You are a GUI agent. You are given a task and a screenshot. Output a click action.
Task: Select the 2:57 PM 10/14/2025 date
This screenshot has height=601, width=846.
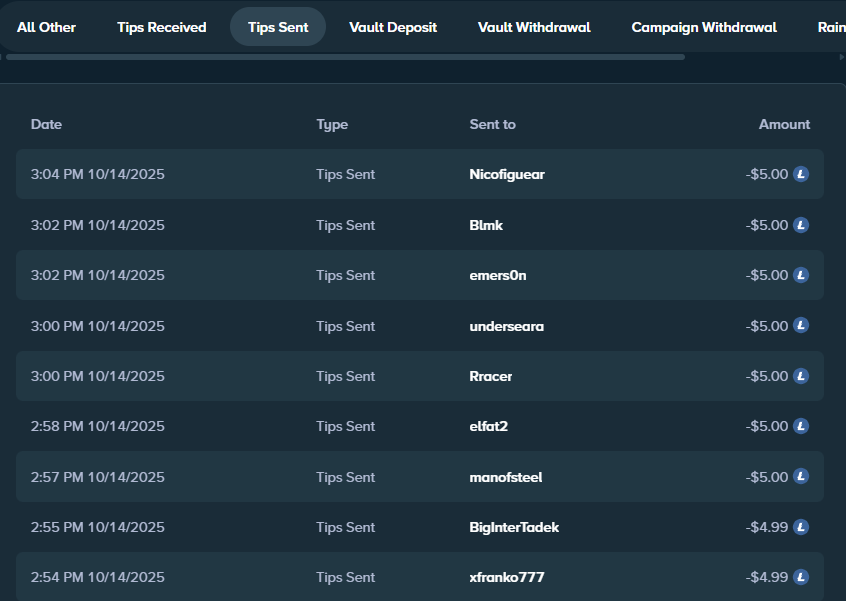[98, 477]
